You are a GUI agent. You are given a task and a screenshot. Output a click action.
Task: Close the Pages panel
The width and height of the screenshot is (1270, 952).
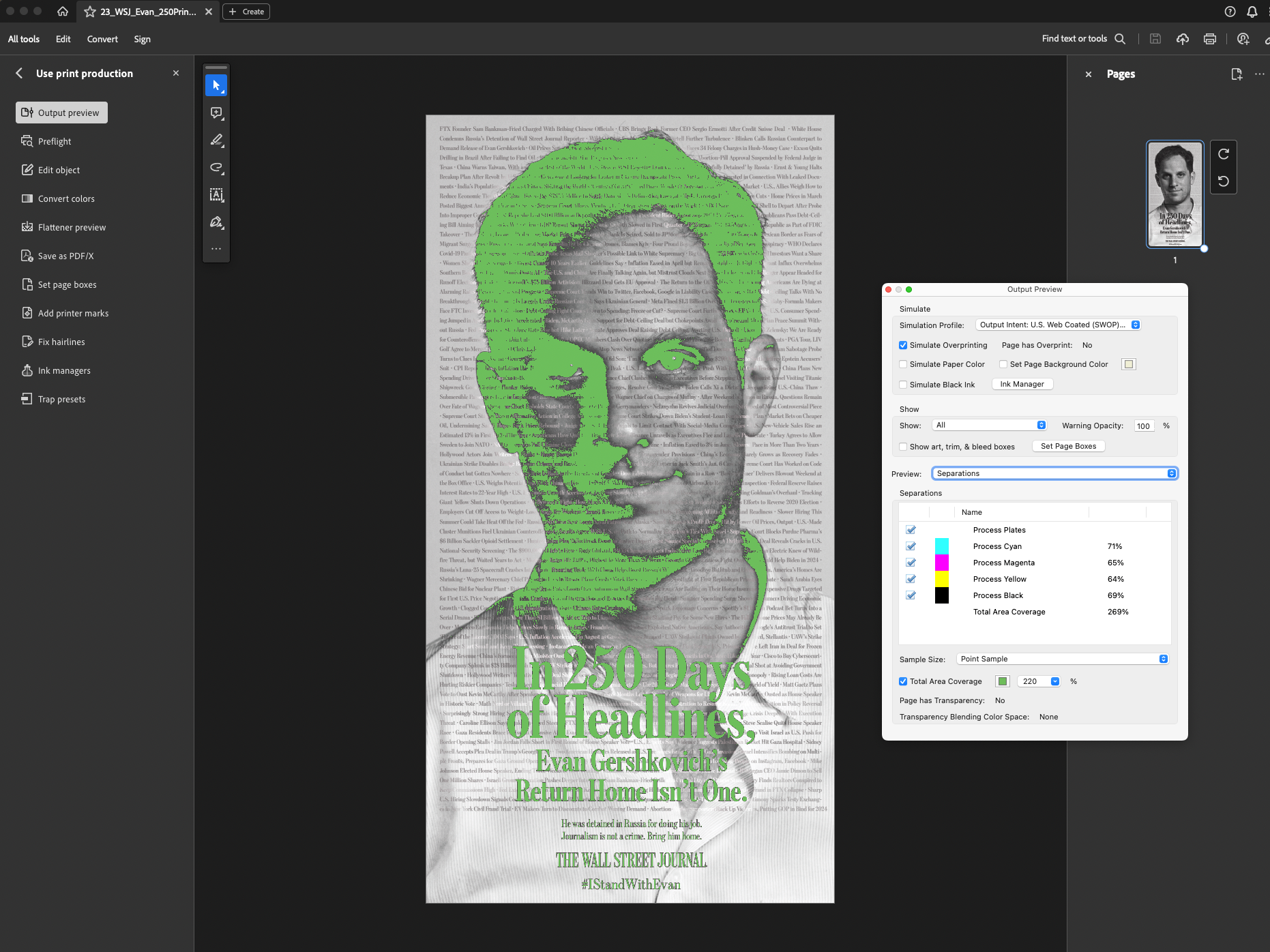[x=1089, y=74]
